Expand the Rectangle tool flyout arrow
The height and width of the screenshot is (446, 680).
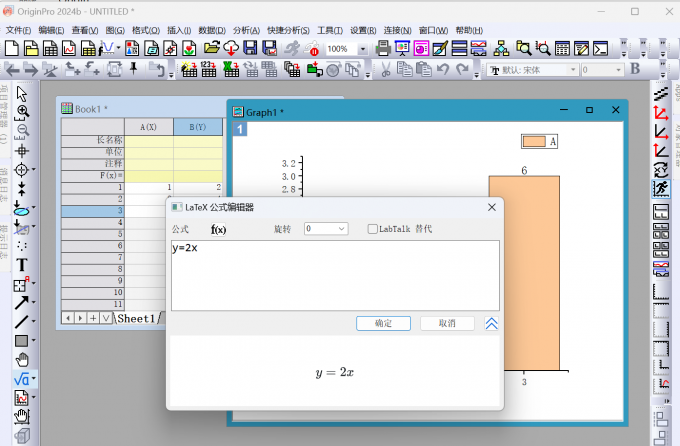pyautogui.click(x=34, y=341)
